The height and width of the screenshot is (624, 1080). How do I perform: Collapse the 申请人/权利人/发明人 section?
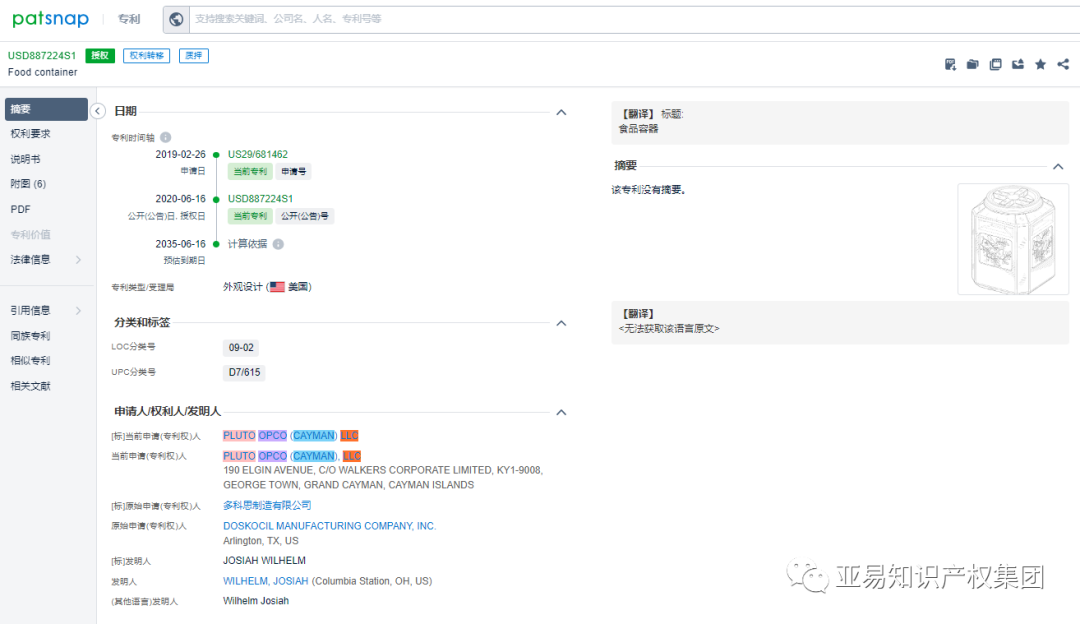561,412
